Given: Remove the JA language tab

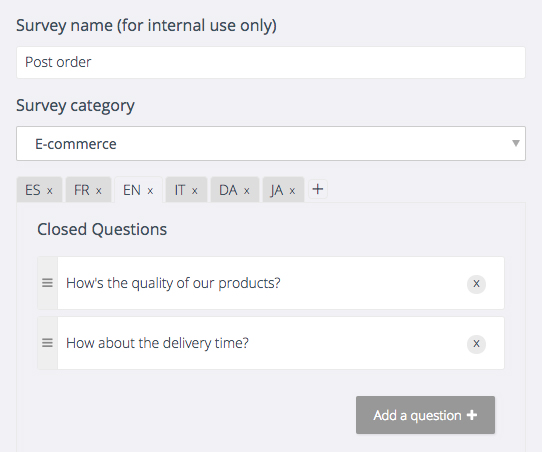Looking at the screenshot, I should (292, 191).
